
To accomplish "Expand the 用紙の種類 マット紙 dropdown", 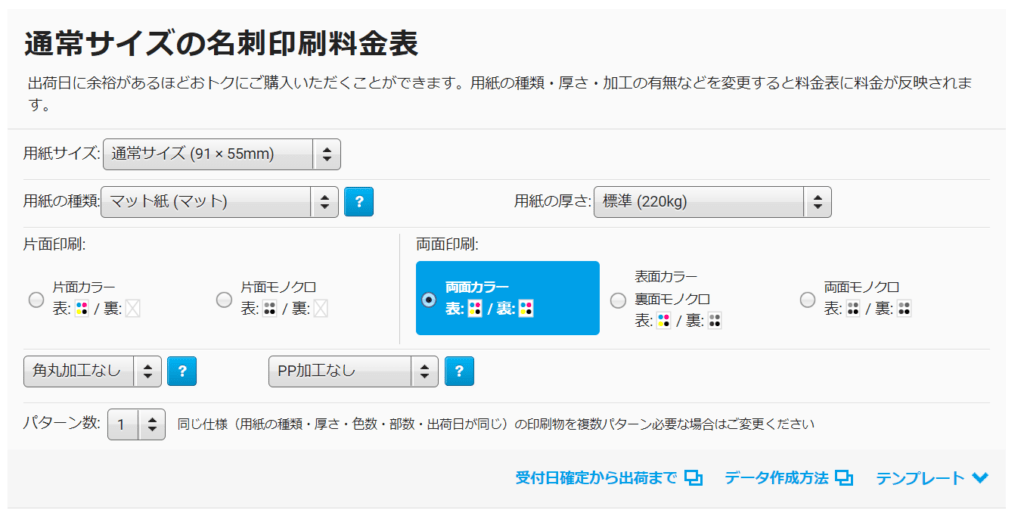I will (x=219, y=202).
